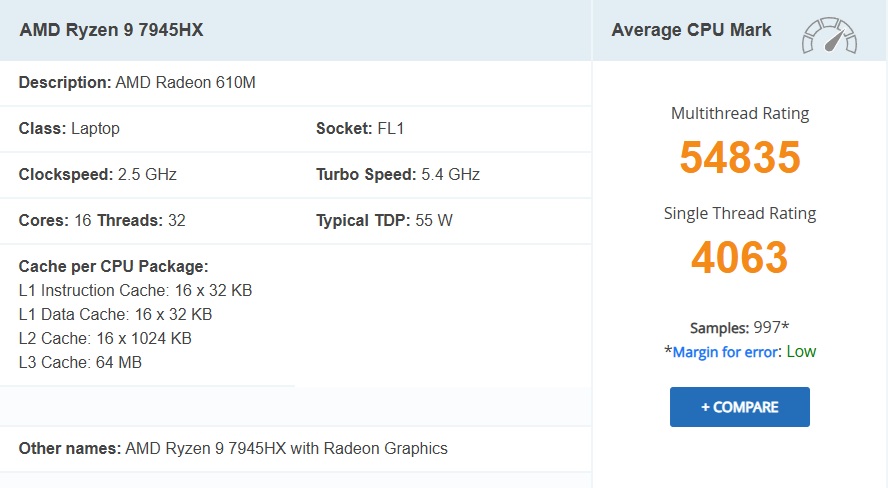Click the Class: Laptop field

click(x=69, y=129)
